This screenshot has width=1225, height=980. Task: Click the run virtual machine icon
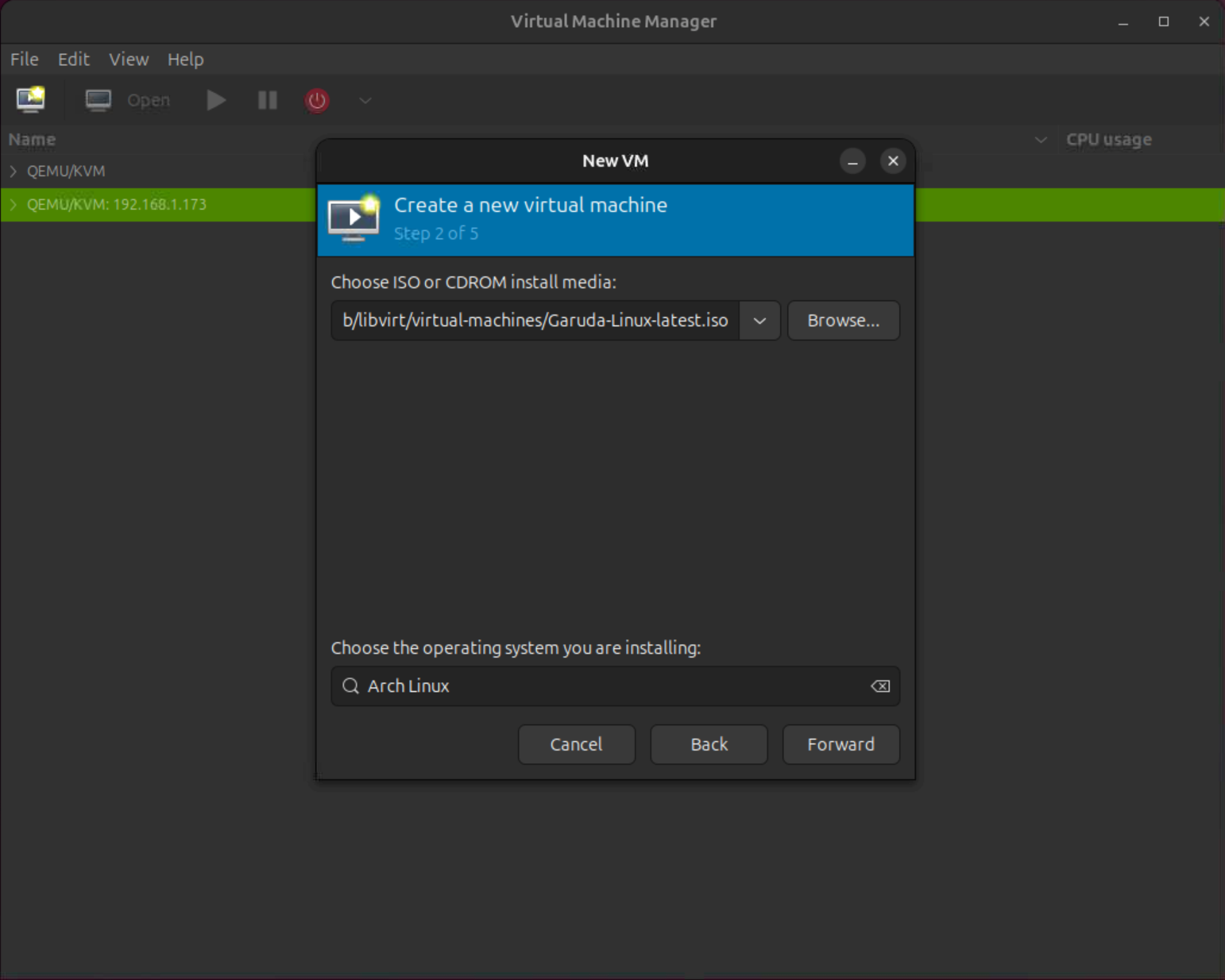pyautogui.click(x=215, y=100)
